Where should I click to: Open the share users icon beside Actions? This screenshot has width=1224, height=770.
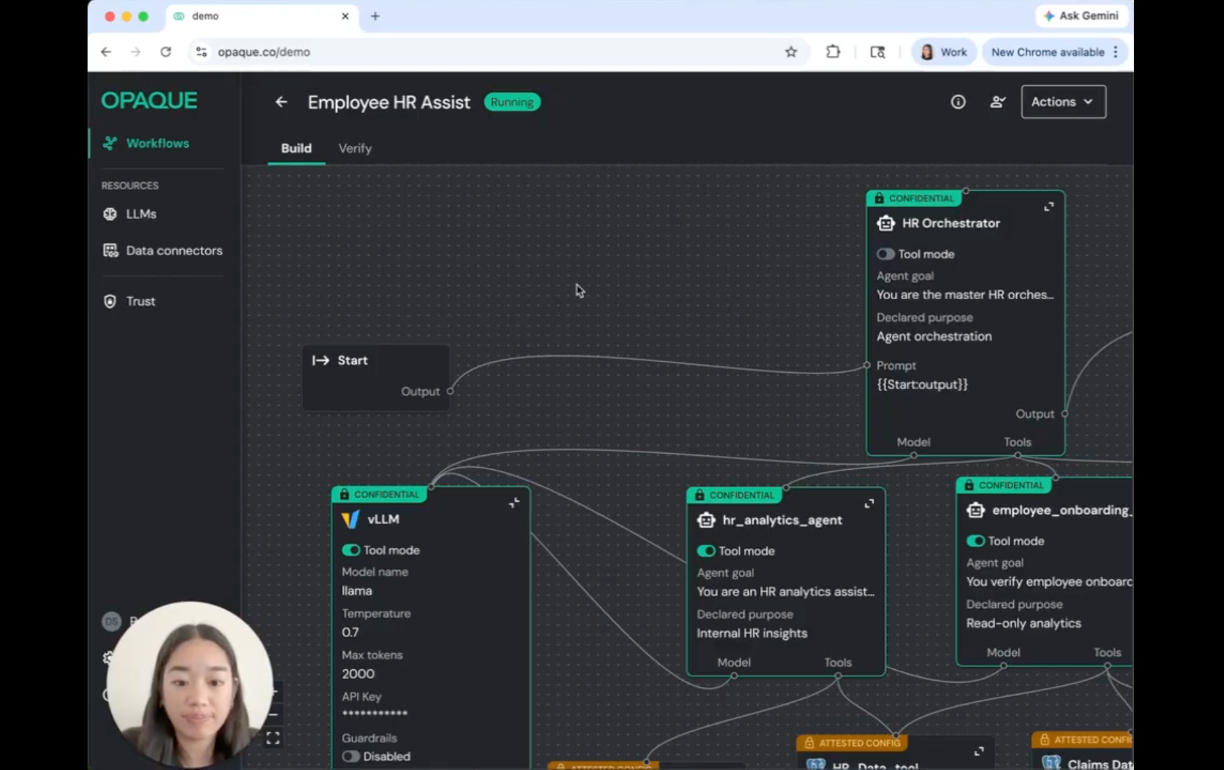[x=997, y=102]
